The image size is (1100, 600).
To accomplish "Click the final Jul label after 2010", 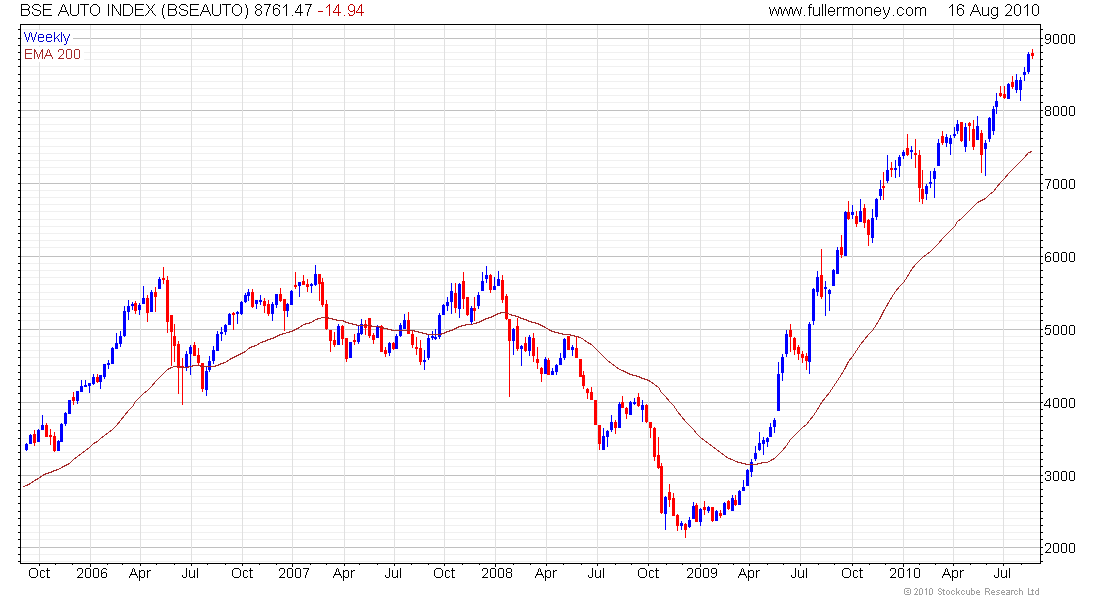I will tap(1003, 573).
